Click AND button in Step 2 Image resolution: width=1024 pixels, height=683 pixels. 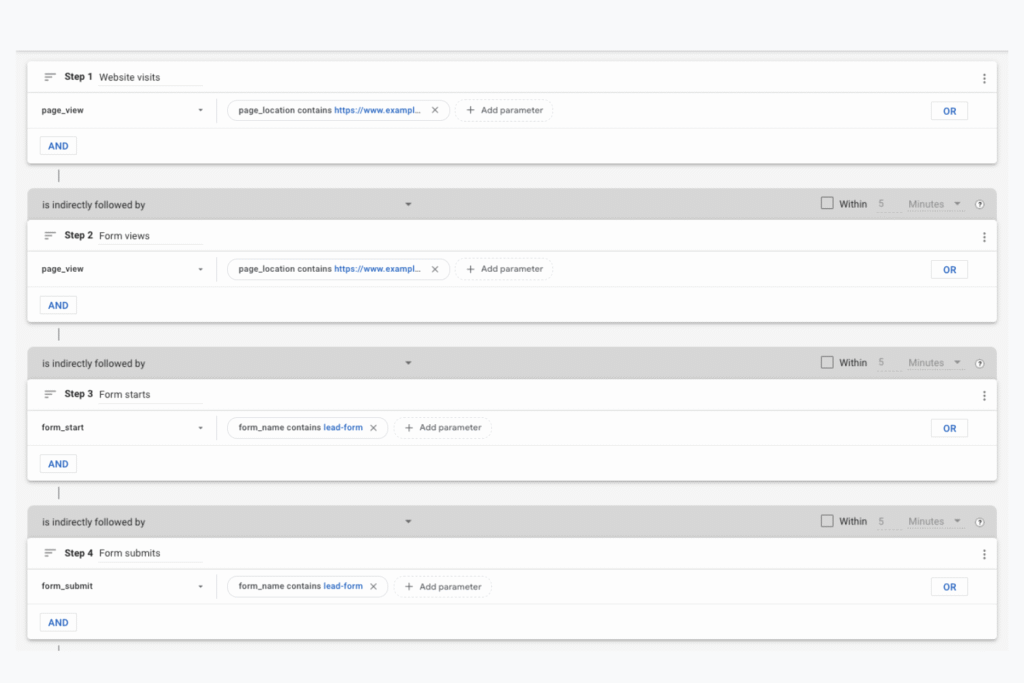point(58,305)
